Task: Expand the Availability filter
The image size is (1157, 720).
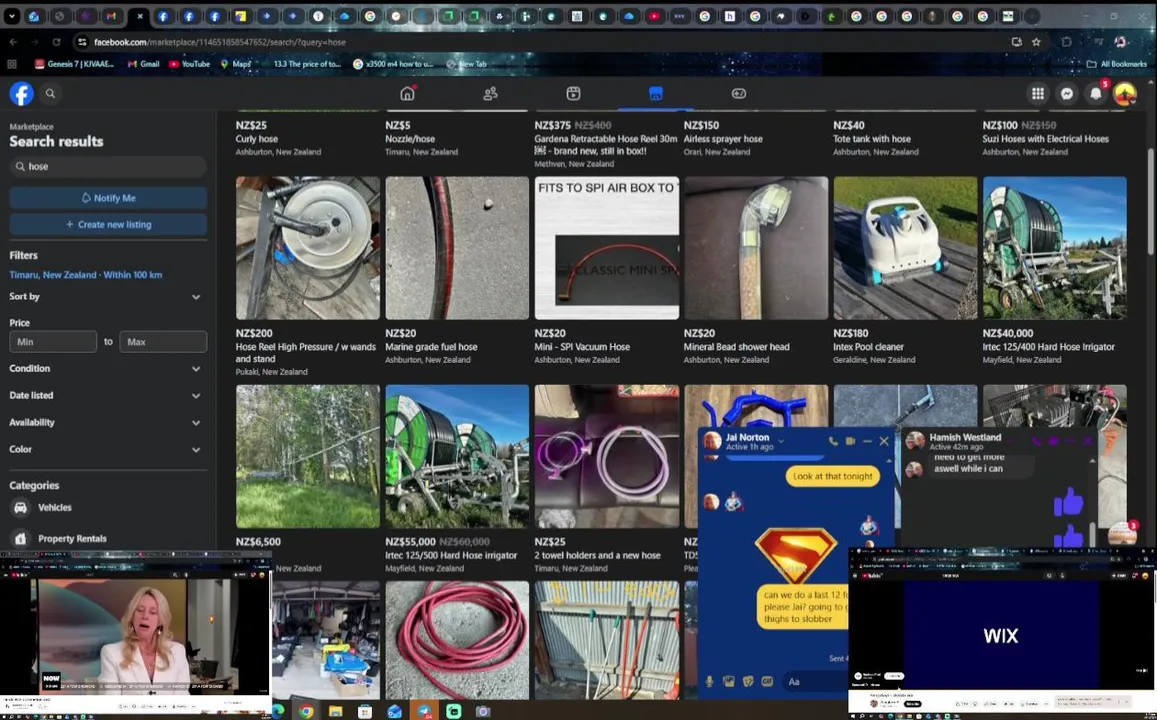Action: tap(106, 423)
